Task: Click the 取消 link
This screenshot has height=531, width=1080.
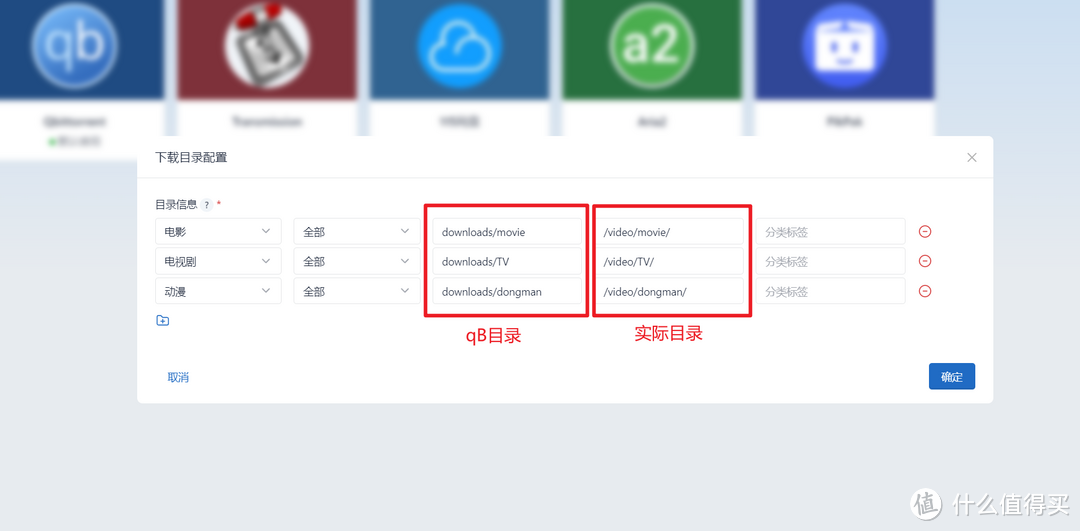Action: click(x=178, y=377)
